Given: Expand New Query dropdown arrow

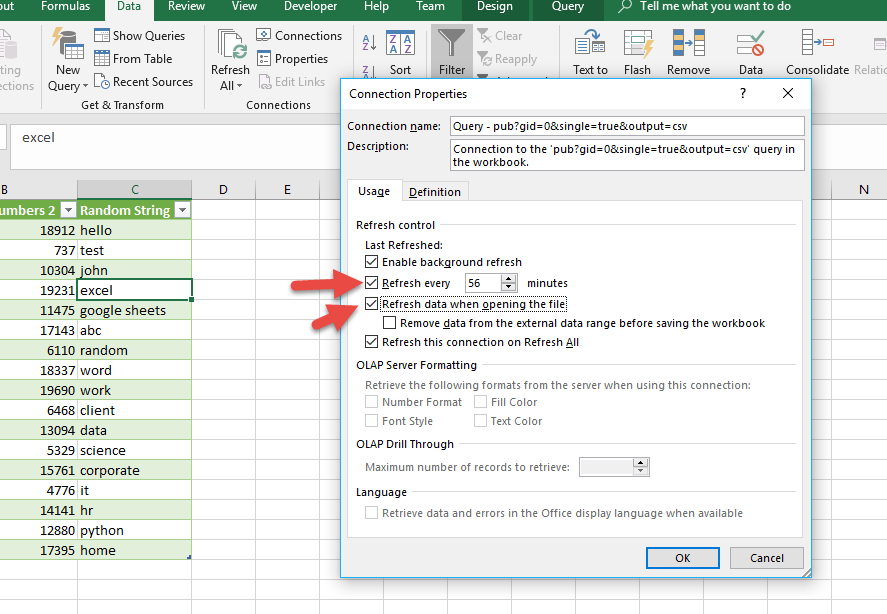Looking at the screenshot, I should [85, 87].
